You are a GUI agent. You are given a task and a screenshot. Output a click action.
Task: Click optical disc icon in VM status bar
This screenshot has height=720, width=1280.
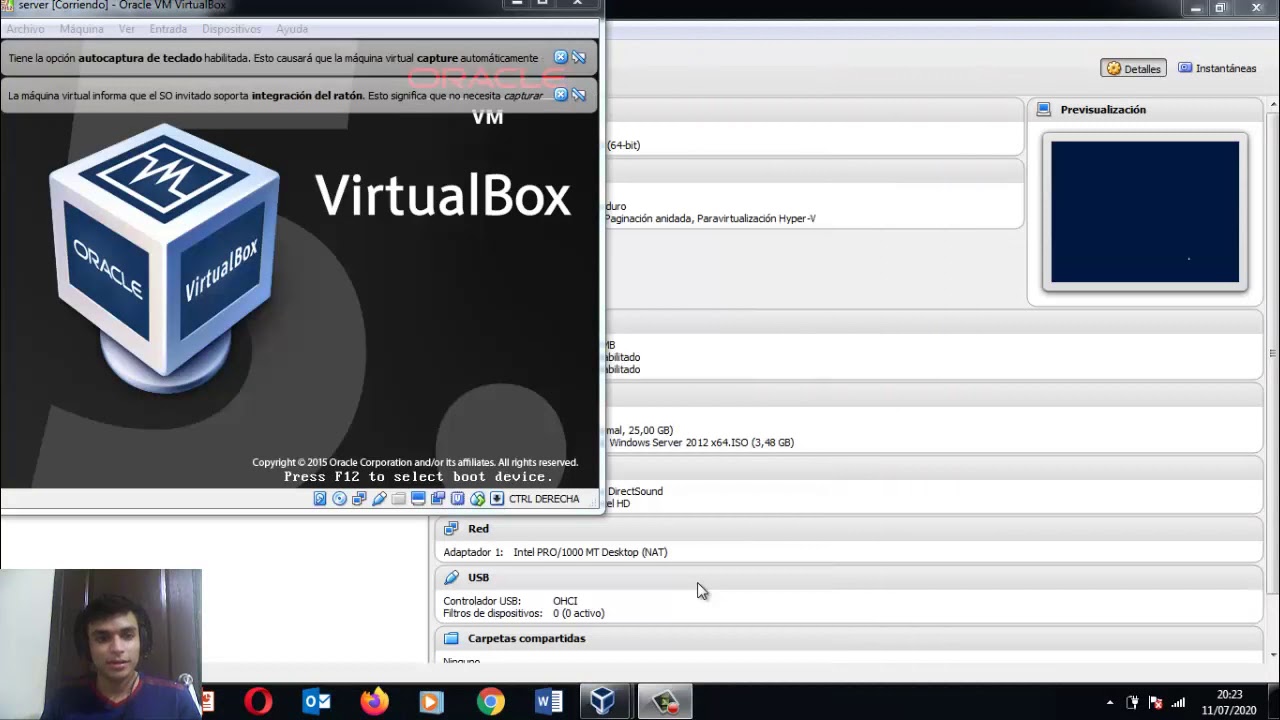[x=340, y=498]
